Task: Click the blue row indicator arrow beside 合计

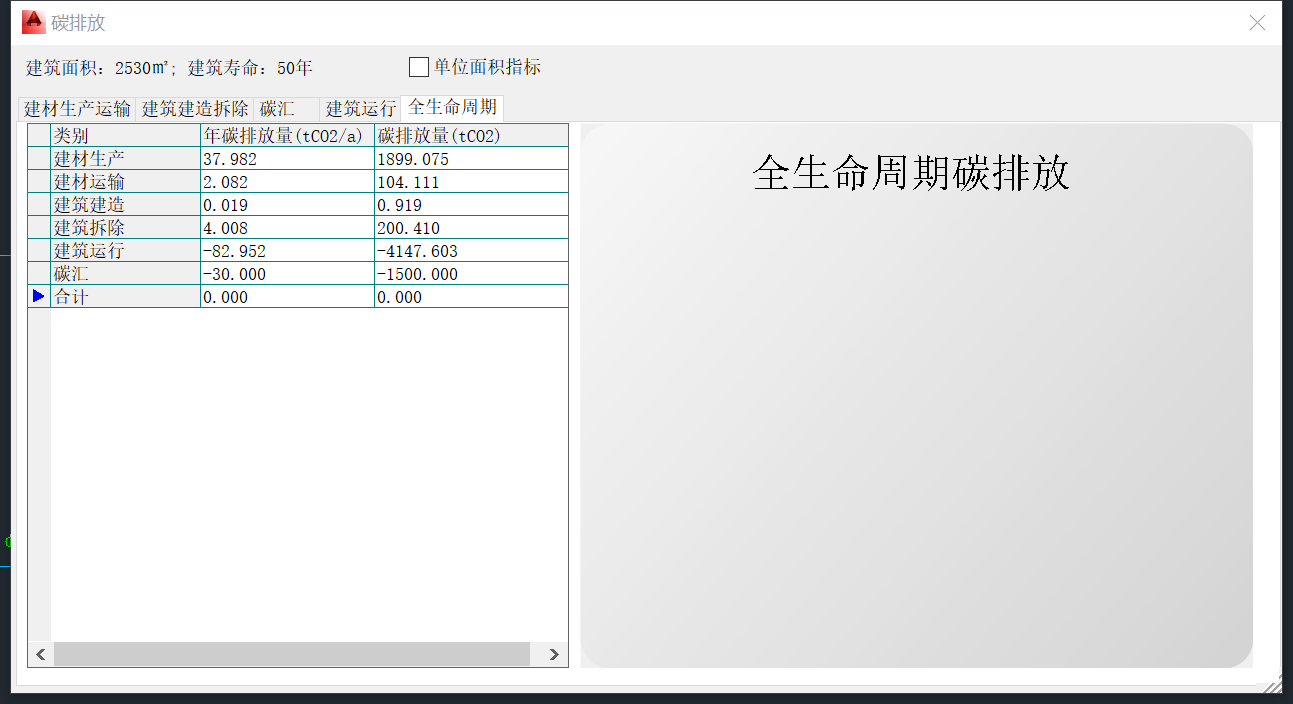Action: tap(39, 297)
